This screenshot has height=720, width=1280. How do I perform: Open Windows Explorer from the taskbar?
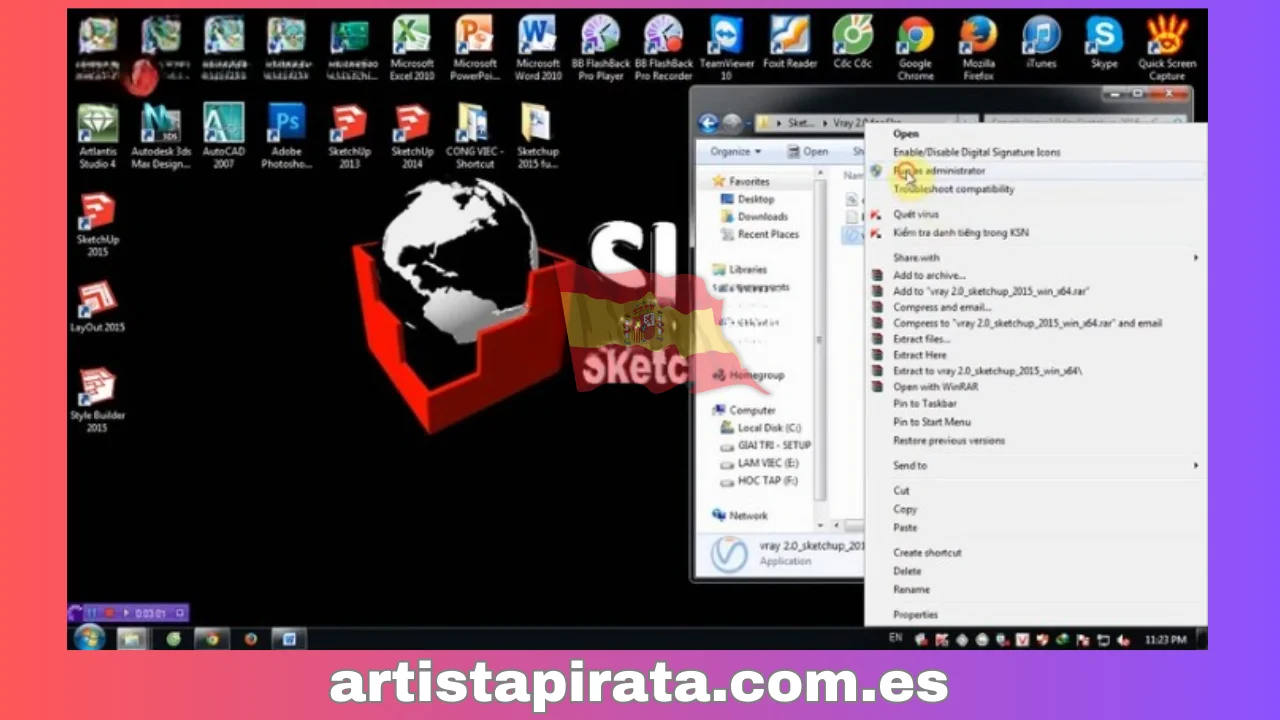point(132,638)
